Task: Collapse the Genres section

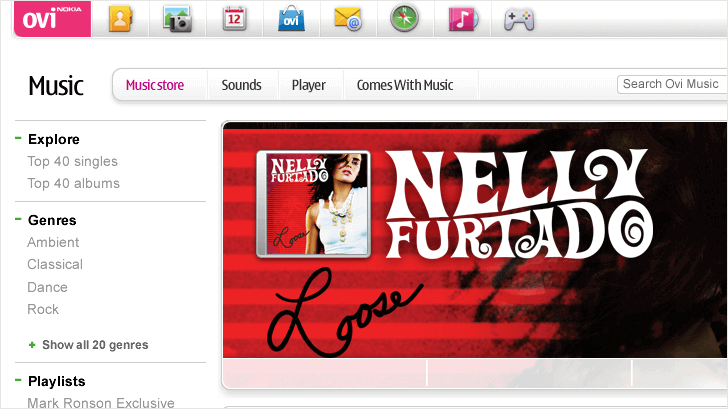Action: coord(18,220)
